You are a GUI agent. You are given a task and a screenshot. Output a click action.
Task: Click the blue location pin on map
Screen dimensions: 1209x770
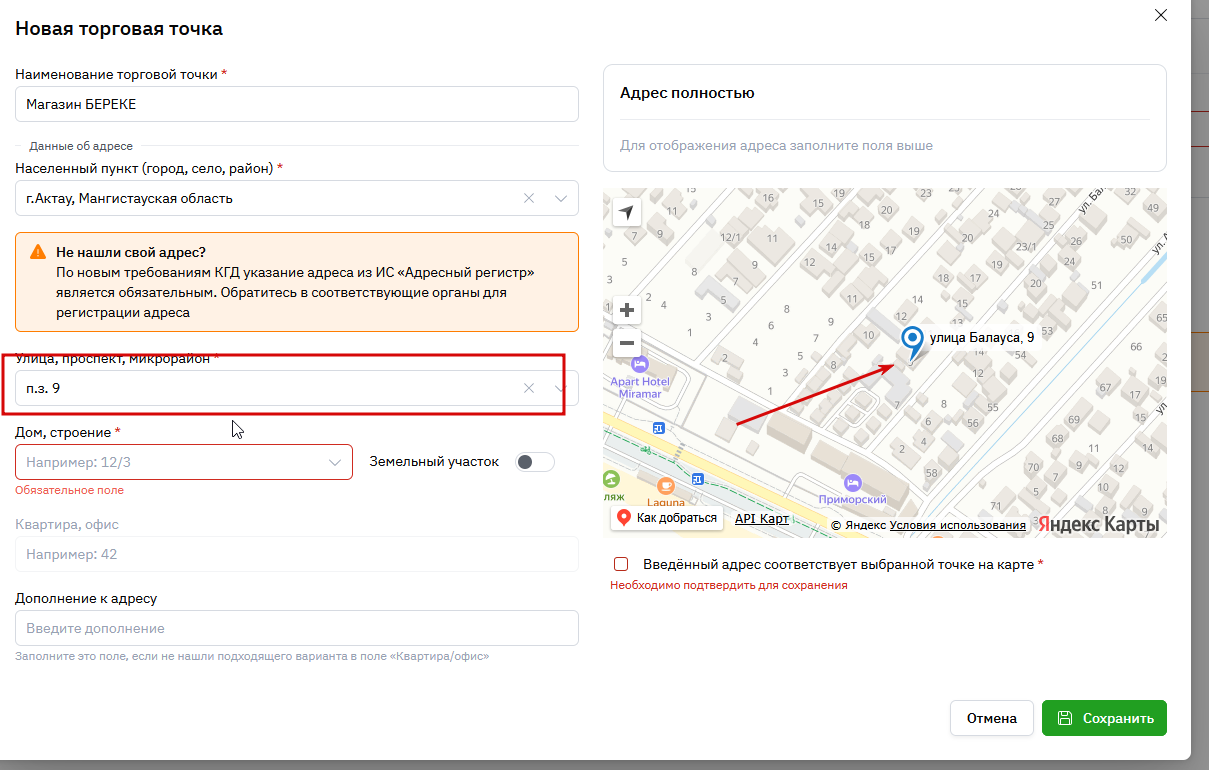[911, 343]
